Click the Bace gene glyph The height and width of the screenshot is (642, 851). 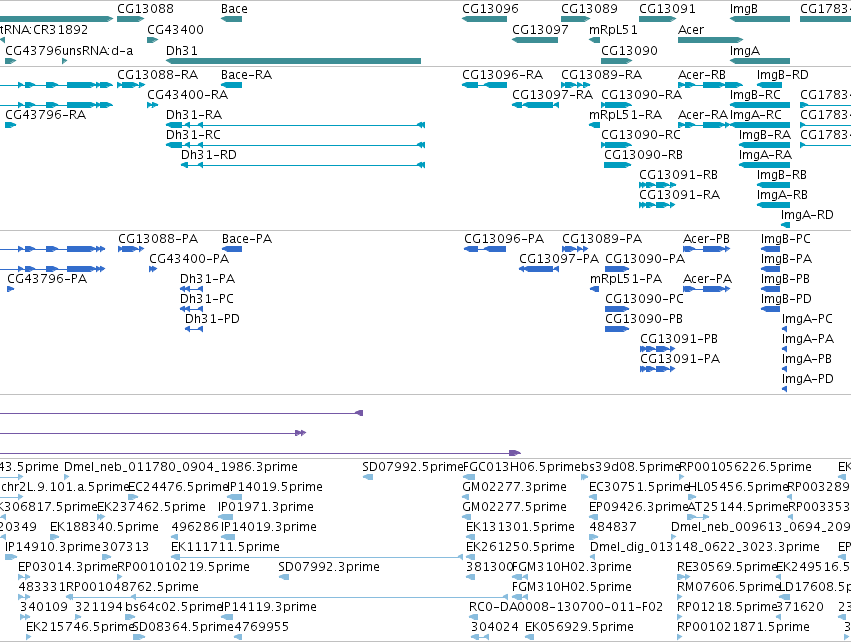pyautogui.click(x=232, y=19)
